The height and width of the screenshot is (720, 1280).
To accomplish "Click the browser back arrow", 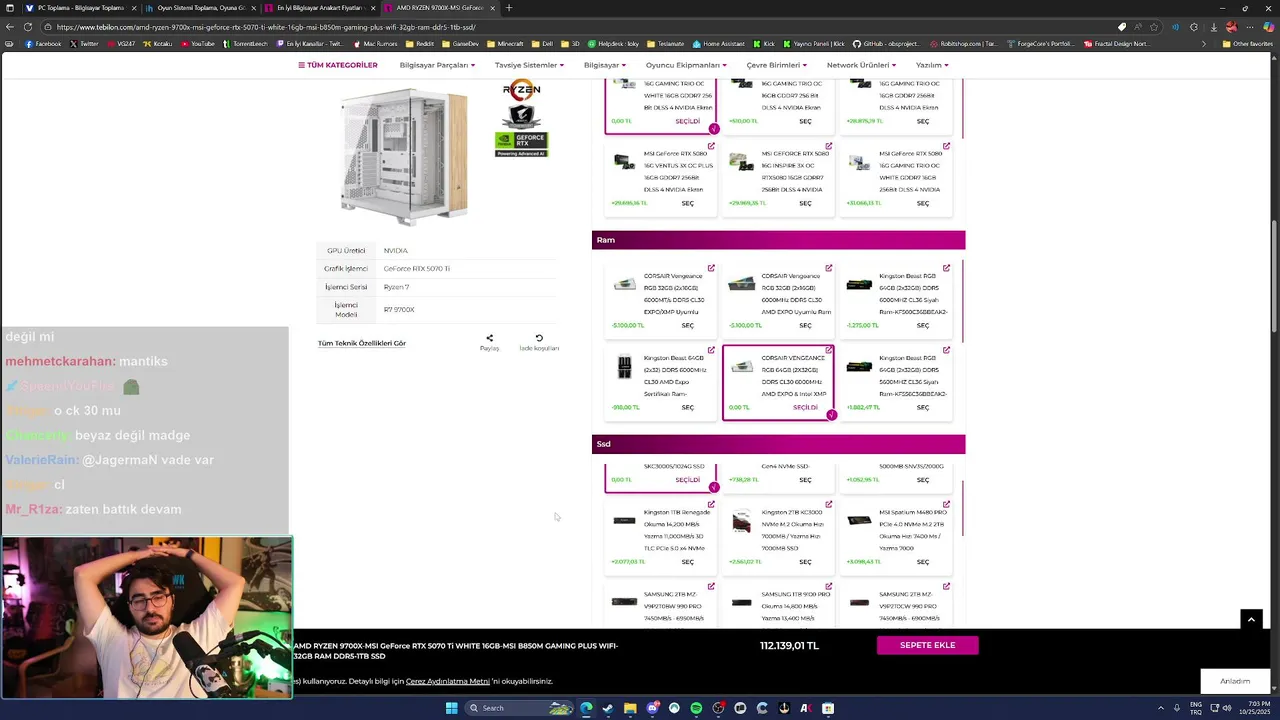I will point(10,27).
